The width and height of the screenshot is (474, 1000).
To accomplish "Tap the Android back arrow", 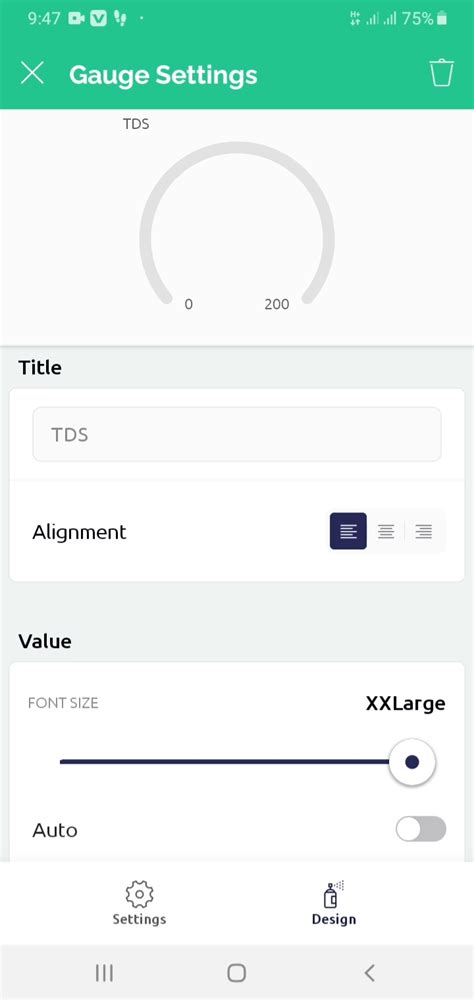I will point(369,973).
